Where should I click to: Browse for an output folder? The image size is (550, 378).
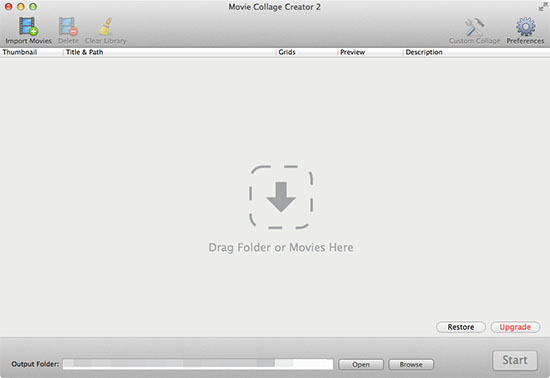(411, 365)
